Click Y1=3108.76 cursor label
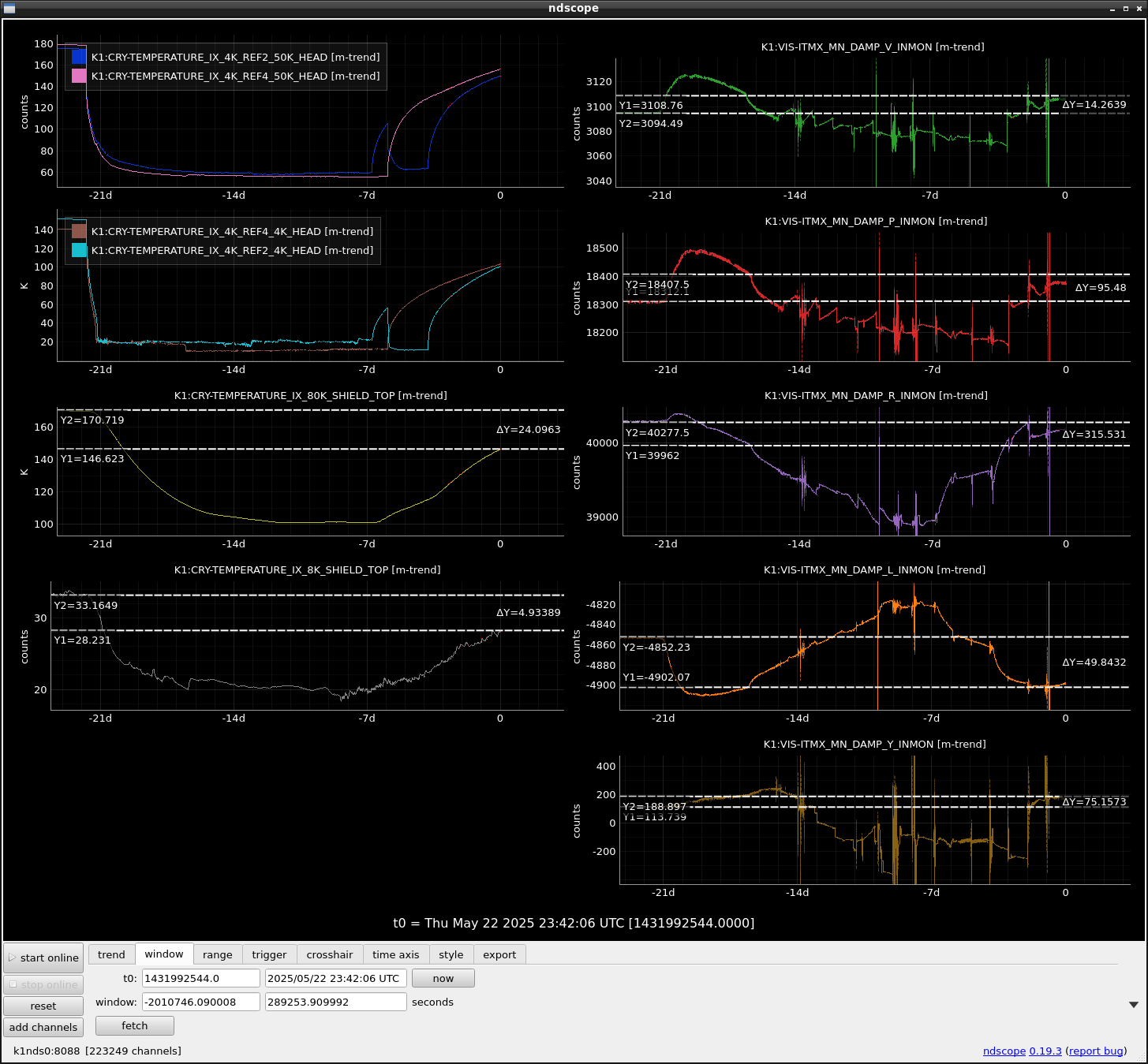This screenshot has width=1148, height=1064. pyautogui.click(x=651, y=105)
